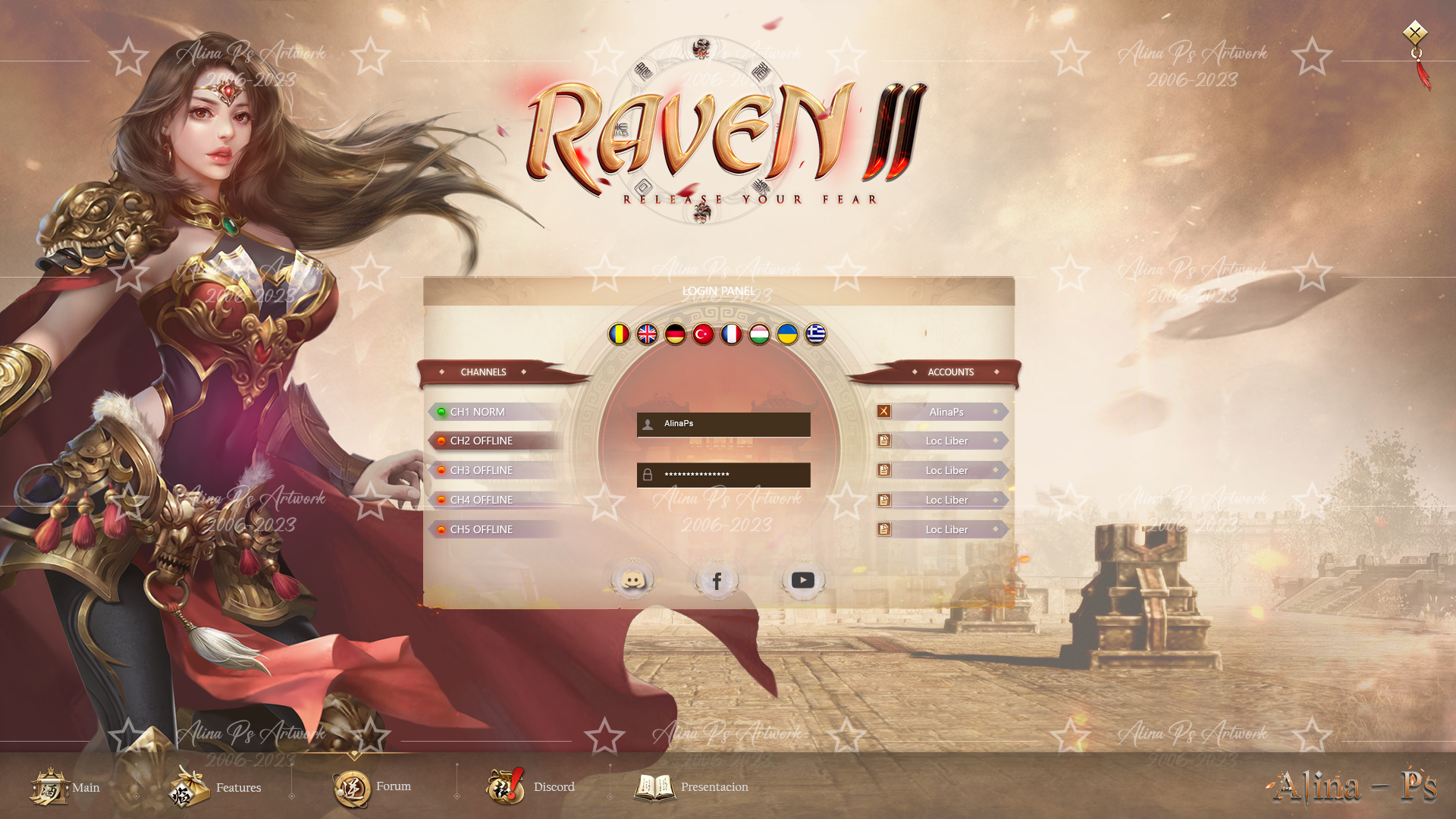Open Discord from the bottom navigation bar

click(x=530, y=786)
